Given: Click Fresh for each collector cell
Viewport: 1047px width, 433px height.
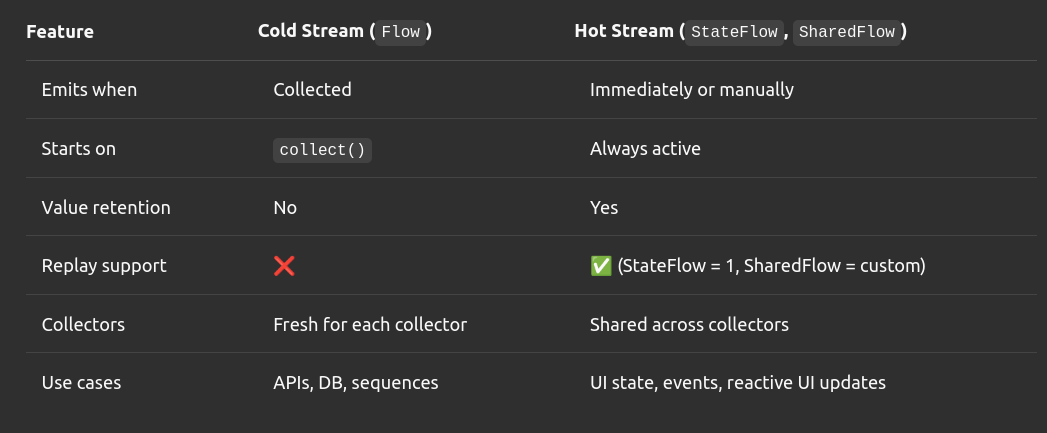Looking at the screenshot, I should 370,324.
